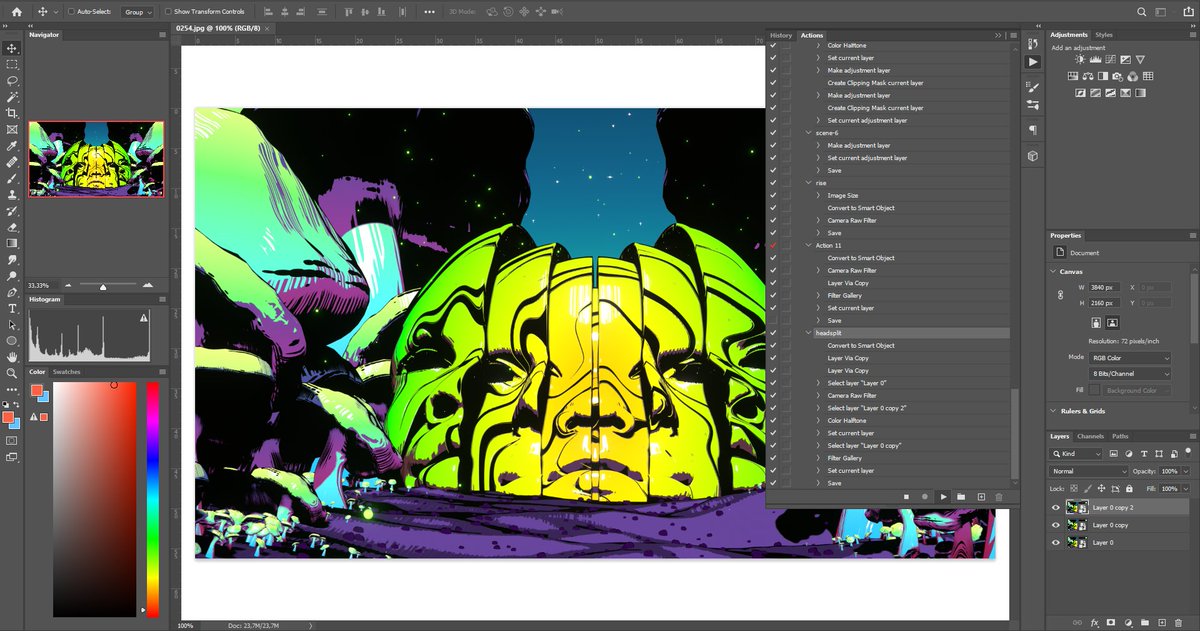Select the Horizontal Type tool
1200x631 pixels.
[12, 308]
